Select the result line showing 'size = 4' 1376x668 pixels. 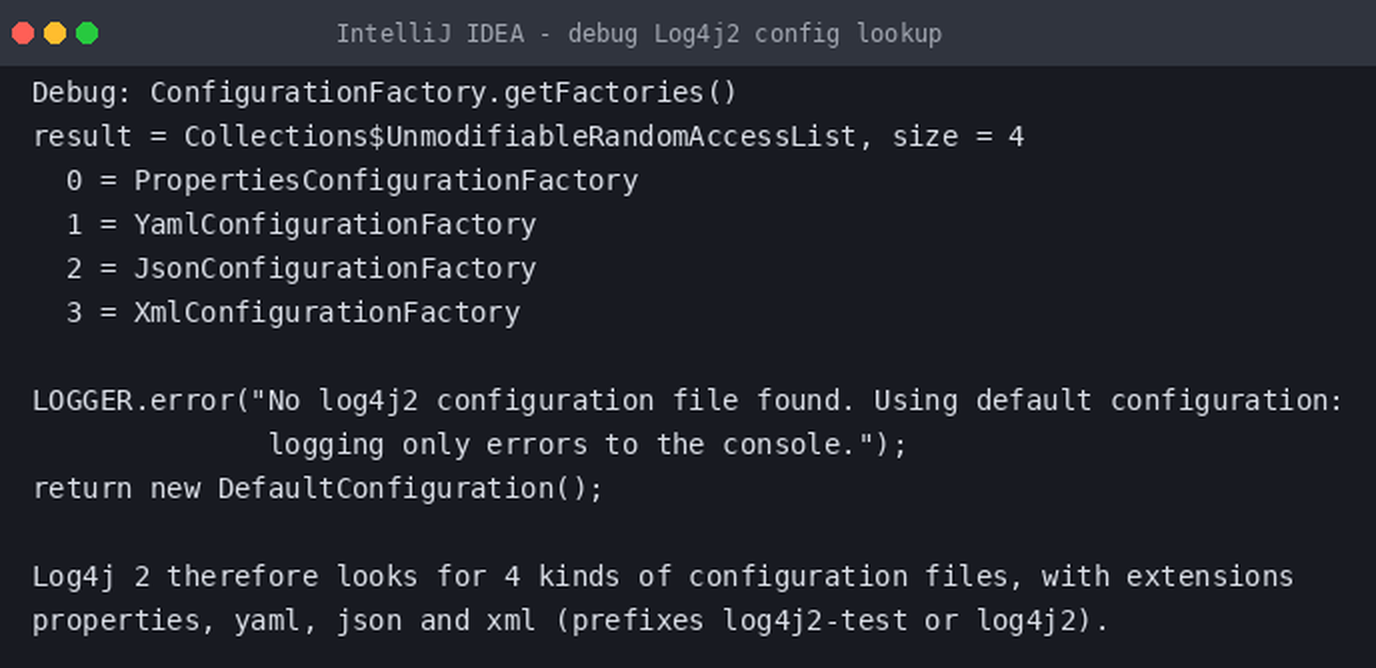tap(528, 137)
